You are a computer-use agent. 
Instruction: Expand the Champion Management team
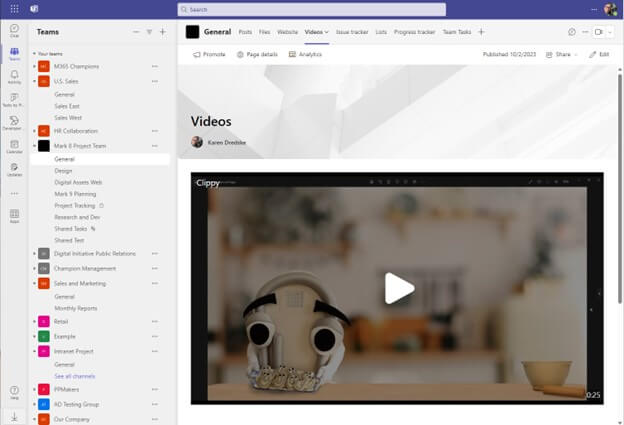click(34, 269)
